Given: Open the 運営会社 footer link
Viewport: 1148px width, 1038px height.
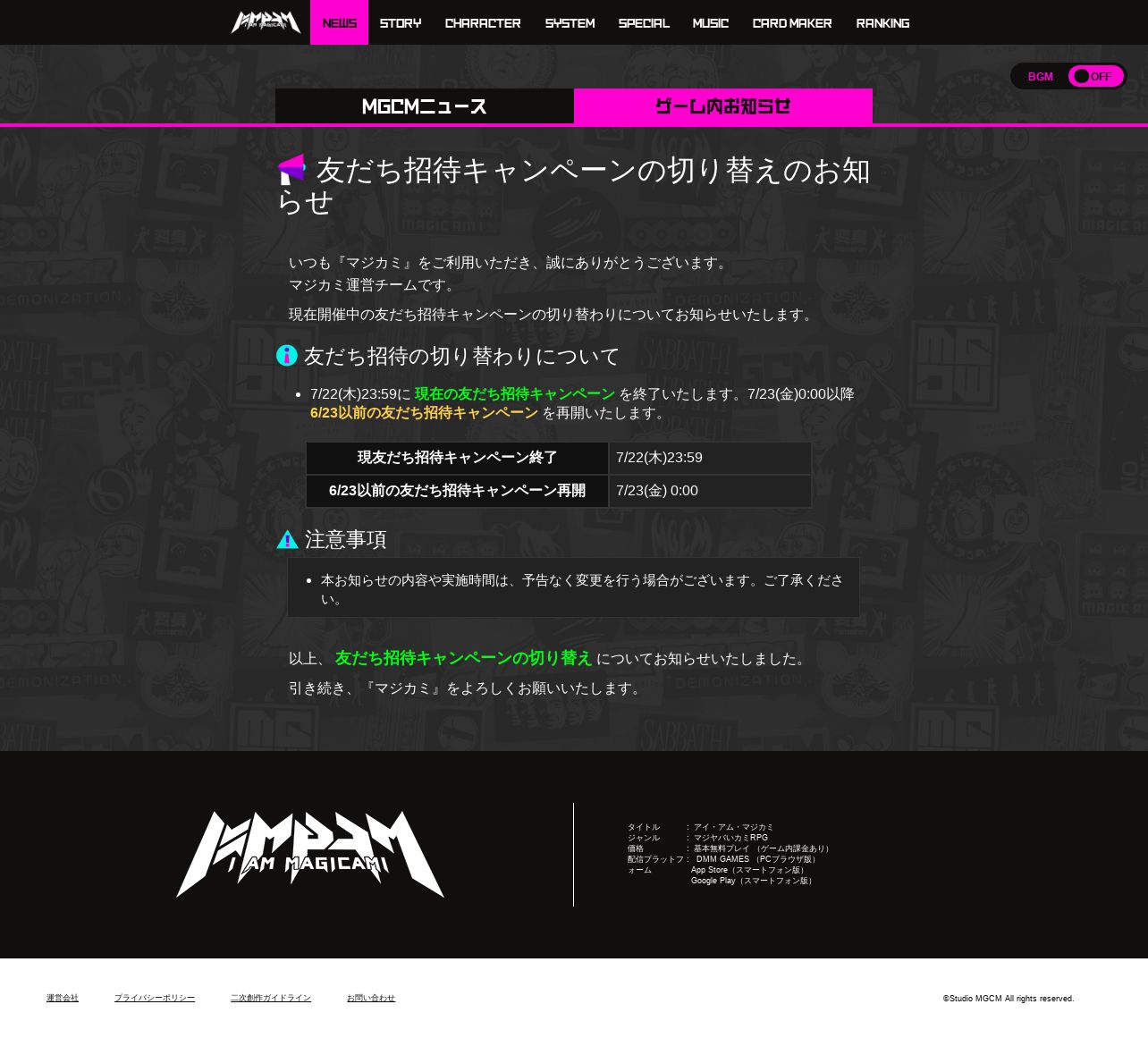Looking at the screenshot, I should point(63,998).
